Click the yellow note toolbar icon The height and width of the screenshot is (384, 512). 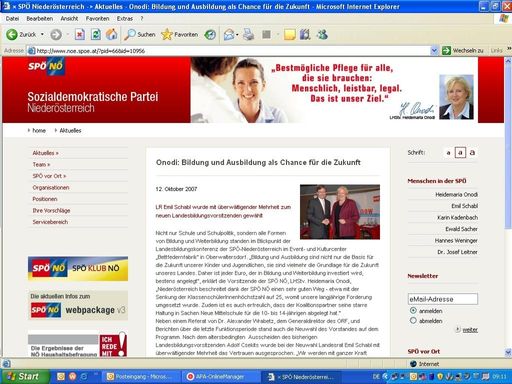(x=289, y=34)
